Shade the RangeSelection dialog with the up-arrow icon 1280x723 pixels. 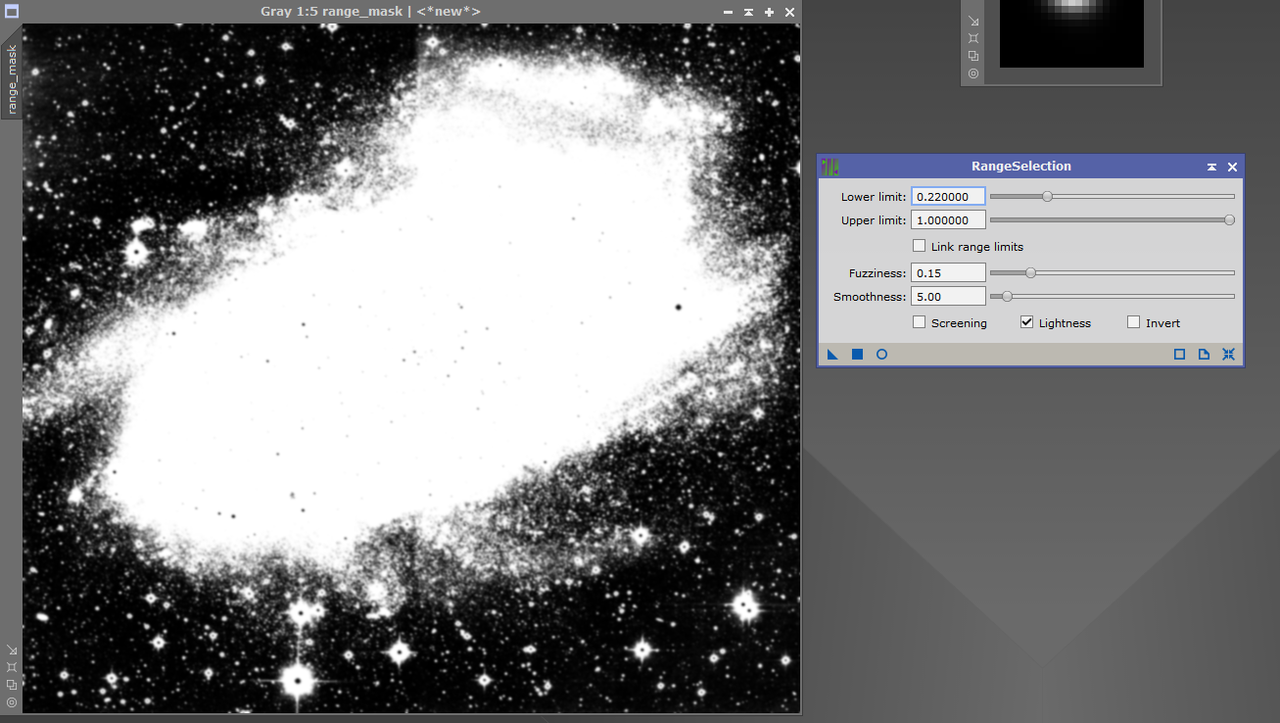click(1212, 167)
